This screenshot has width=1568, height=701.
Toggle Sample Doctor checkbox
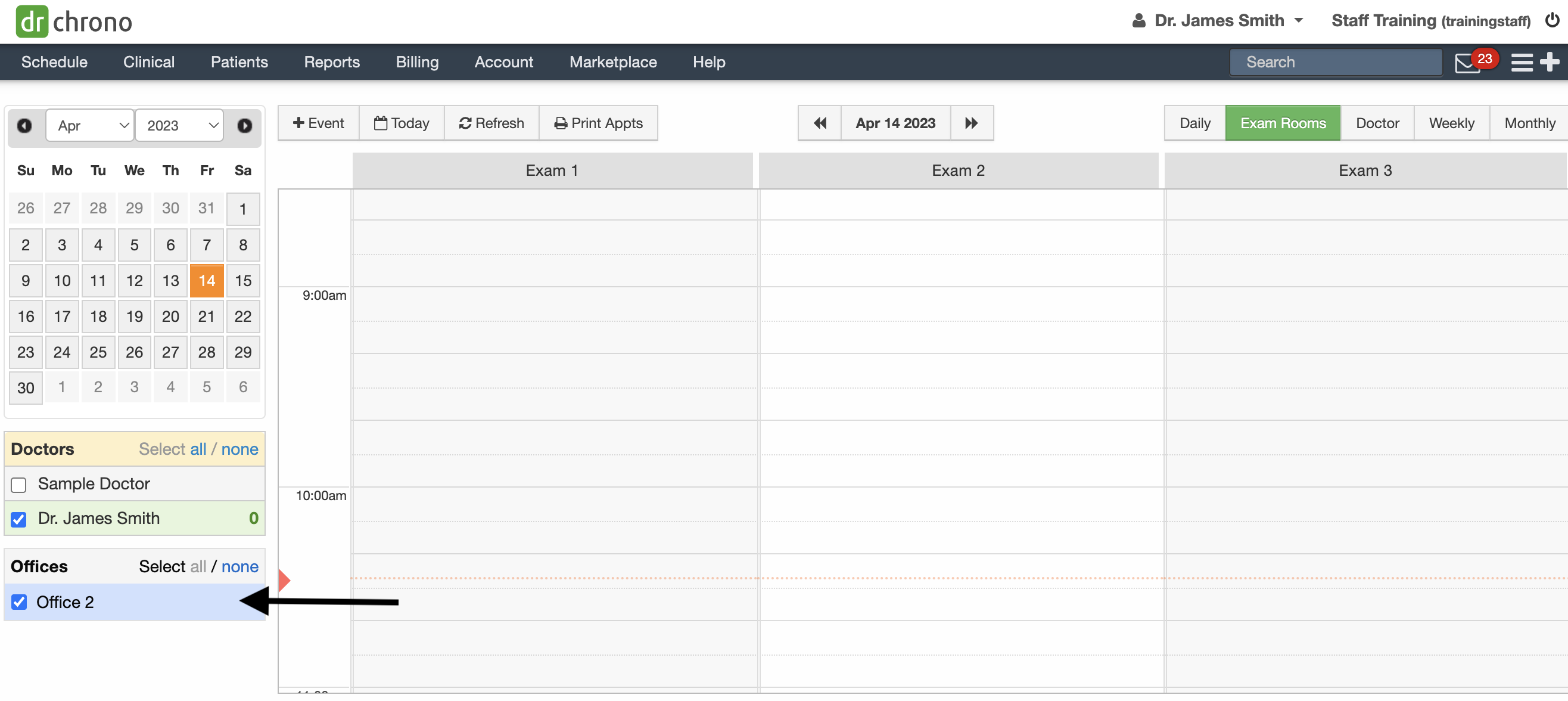[x=19, y=485]
